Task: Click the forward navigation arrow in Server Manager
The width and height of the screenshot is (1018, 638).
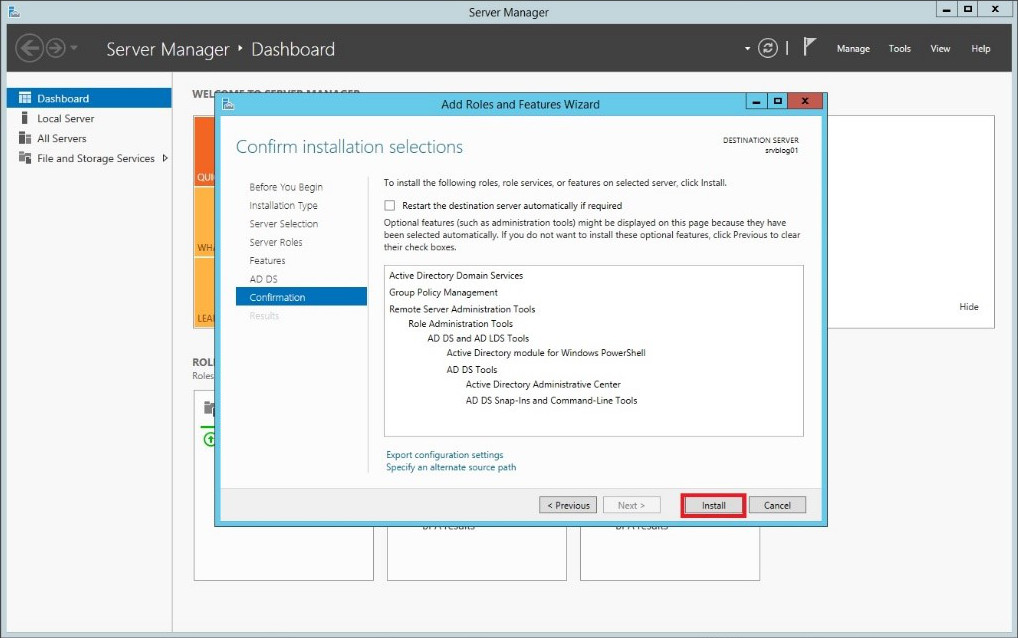Action: tap(56, 48)
